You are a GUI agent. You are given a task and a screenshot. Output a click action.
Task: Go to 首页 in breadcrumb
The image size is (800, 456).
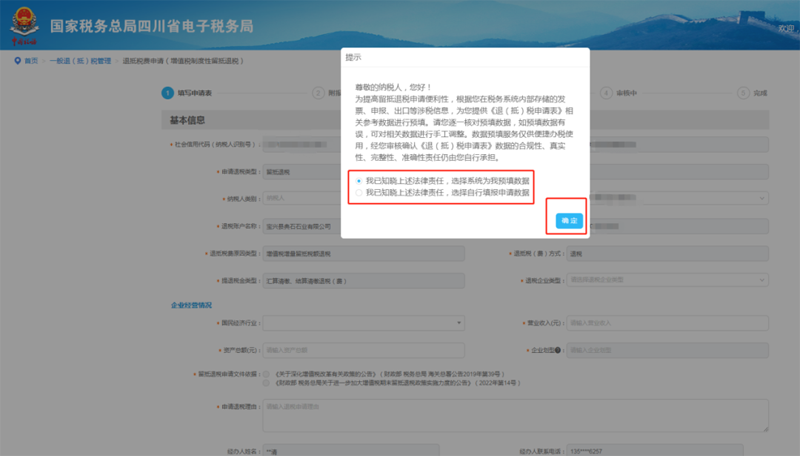tap(31, 61)
